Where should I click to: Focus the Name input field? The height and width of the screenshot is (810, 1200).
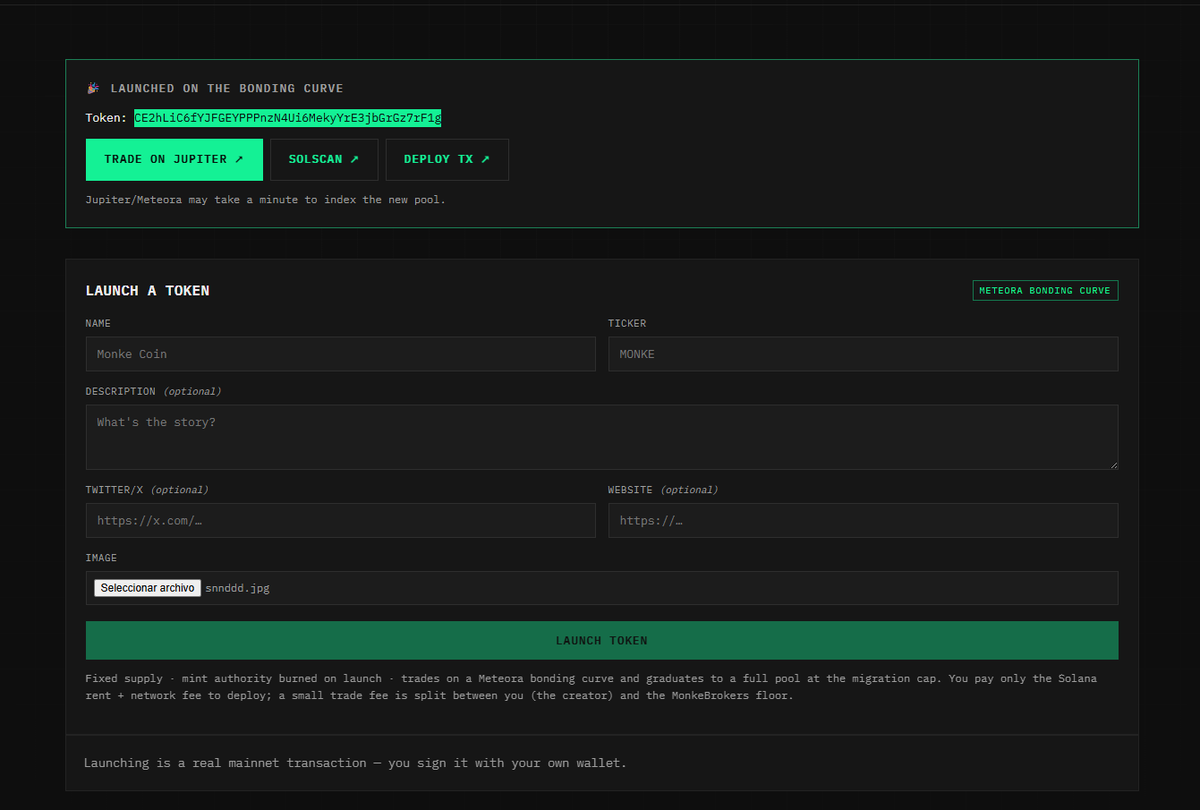(x=340, y=354)
